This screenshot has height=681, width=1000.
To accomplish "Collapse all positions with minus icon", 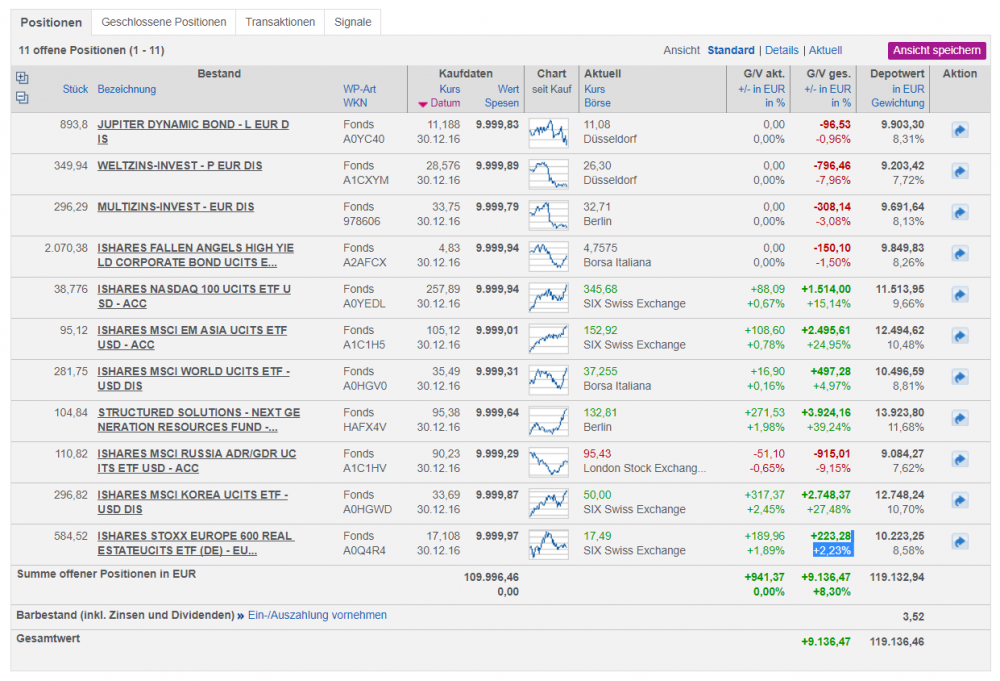I will 23,97.
